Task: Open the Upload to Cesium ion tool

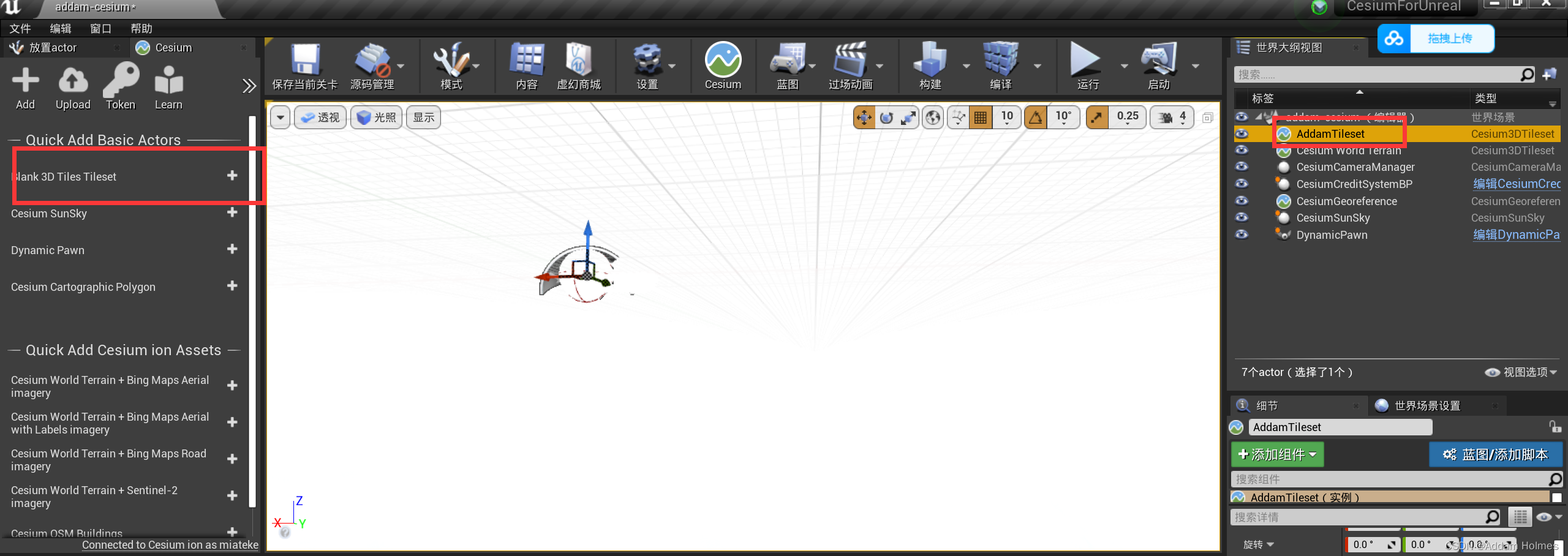Action: point(73,88)
